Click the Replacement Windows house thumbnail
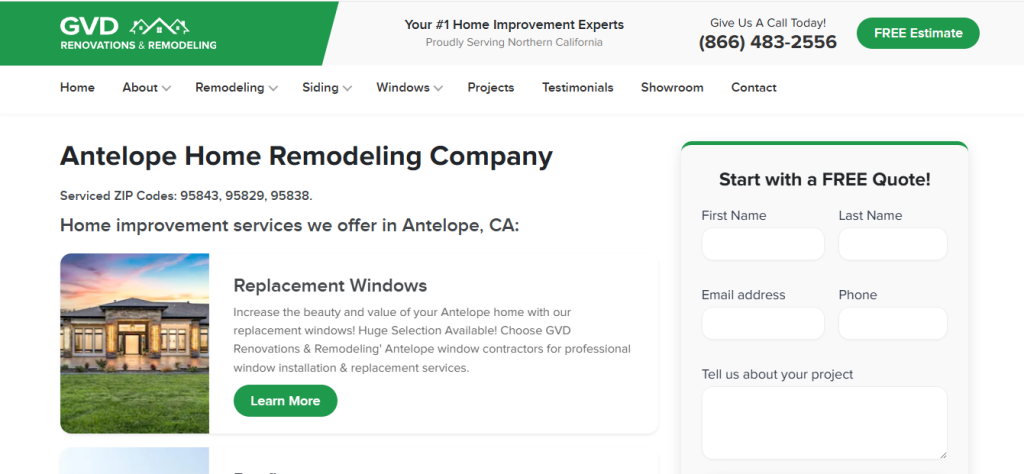 135,343
